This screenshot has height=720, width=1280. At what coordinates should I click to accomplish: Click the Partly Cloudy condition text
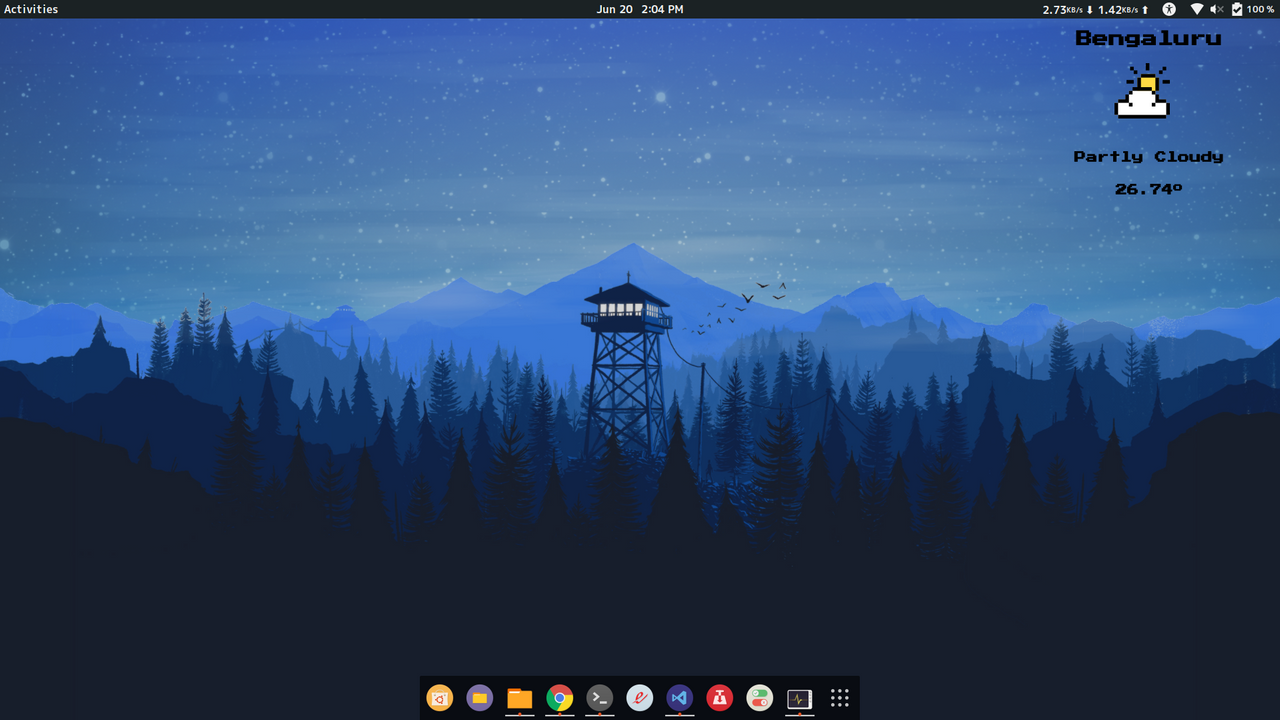coord(1148,157)
